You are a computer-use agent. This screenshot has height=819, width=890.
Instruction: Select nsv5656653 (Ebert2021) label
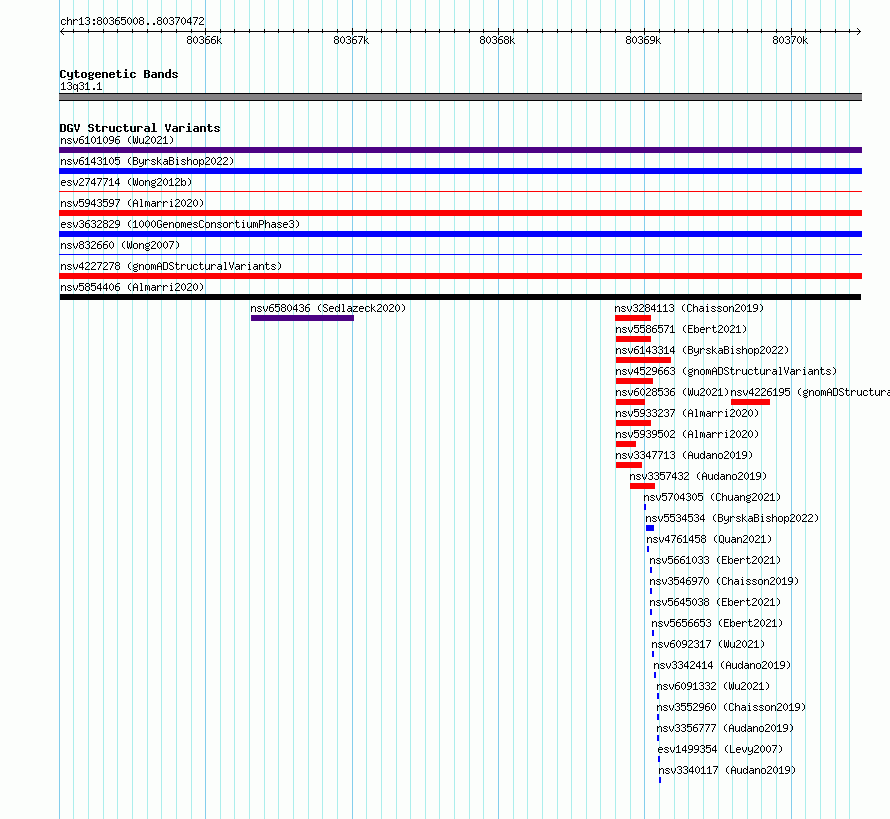(x=717, y=623)
